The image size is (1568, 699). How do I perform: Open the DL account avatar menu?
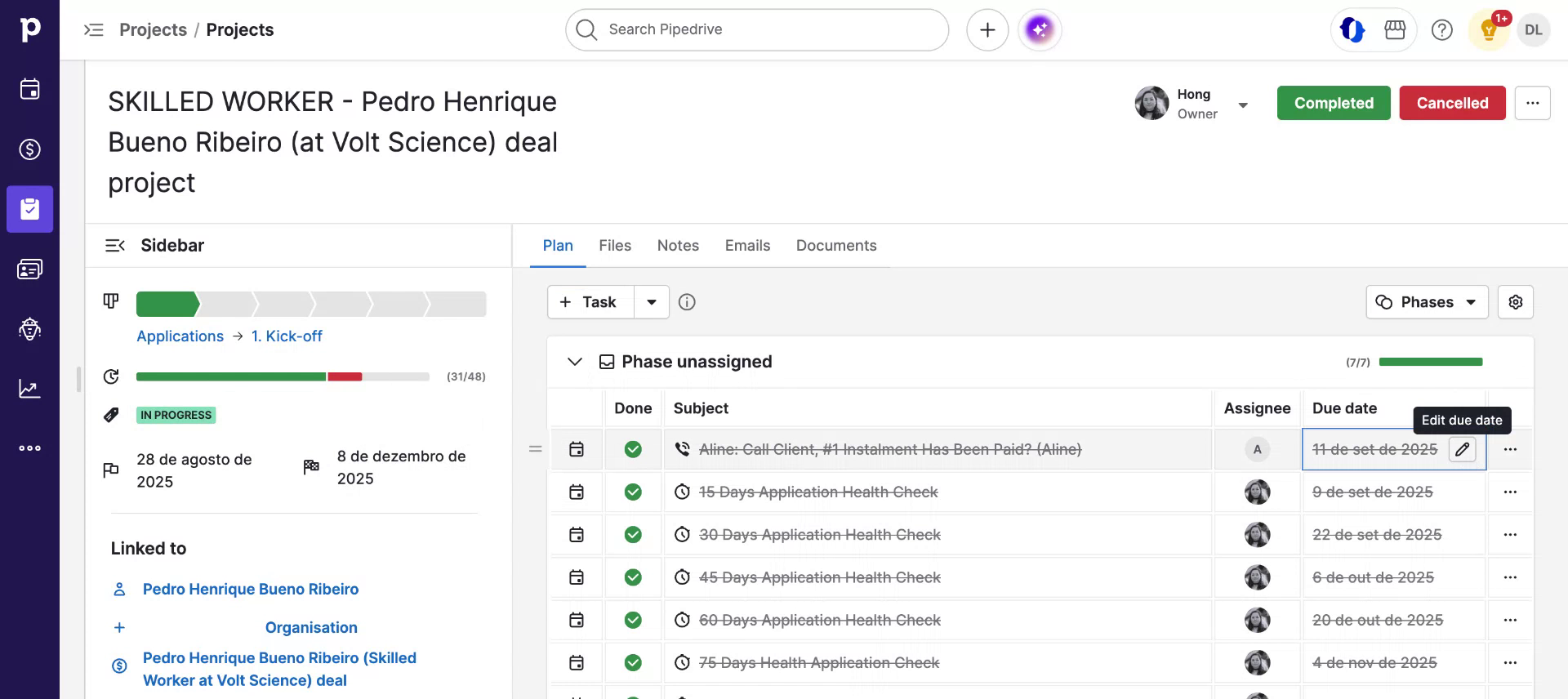tap(1534, 30)
